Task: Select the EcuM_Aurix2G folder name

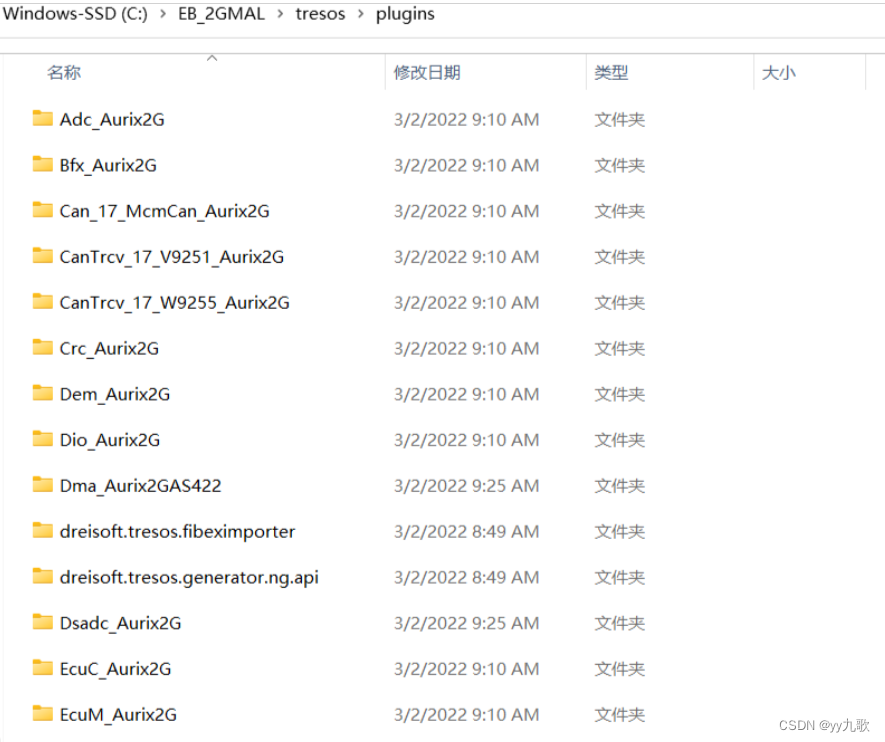Action: pyautogui.click(x=118, y=714)
